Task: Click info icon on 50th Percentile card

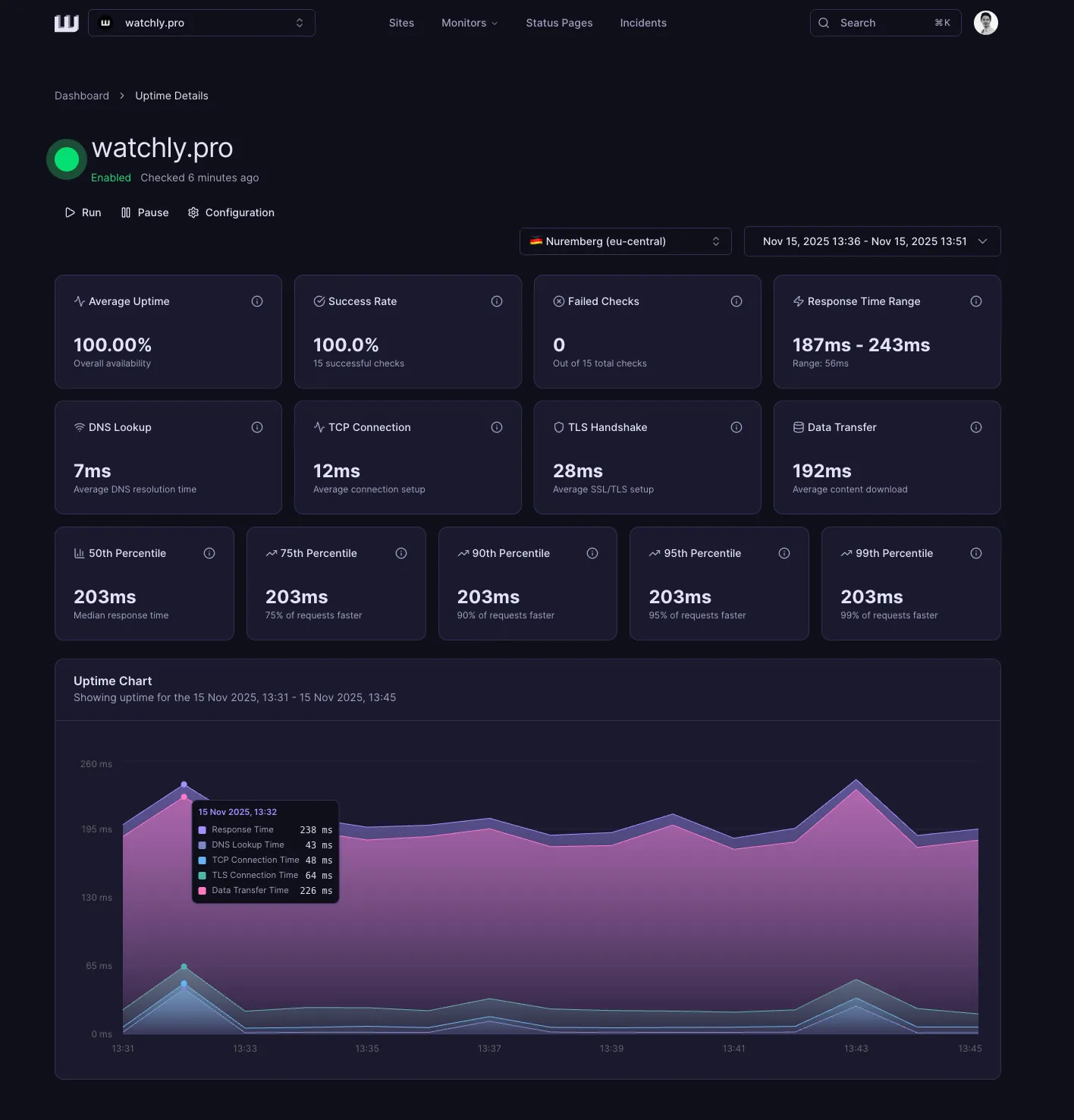Action: point(209,553)
